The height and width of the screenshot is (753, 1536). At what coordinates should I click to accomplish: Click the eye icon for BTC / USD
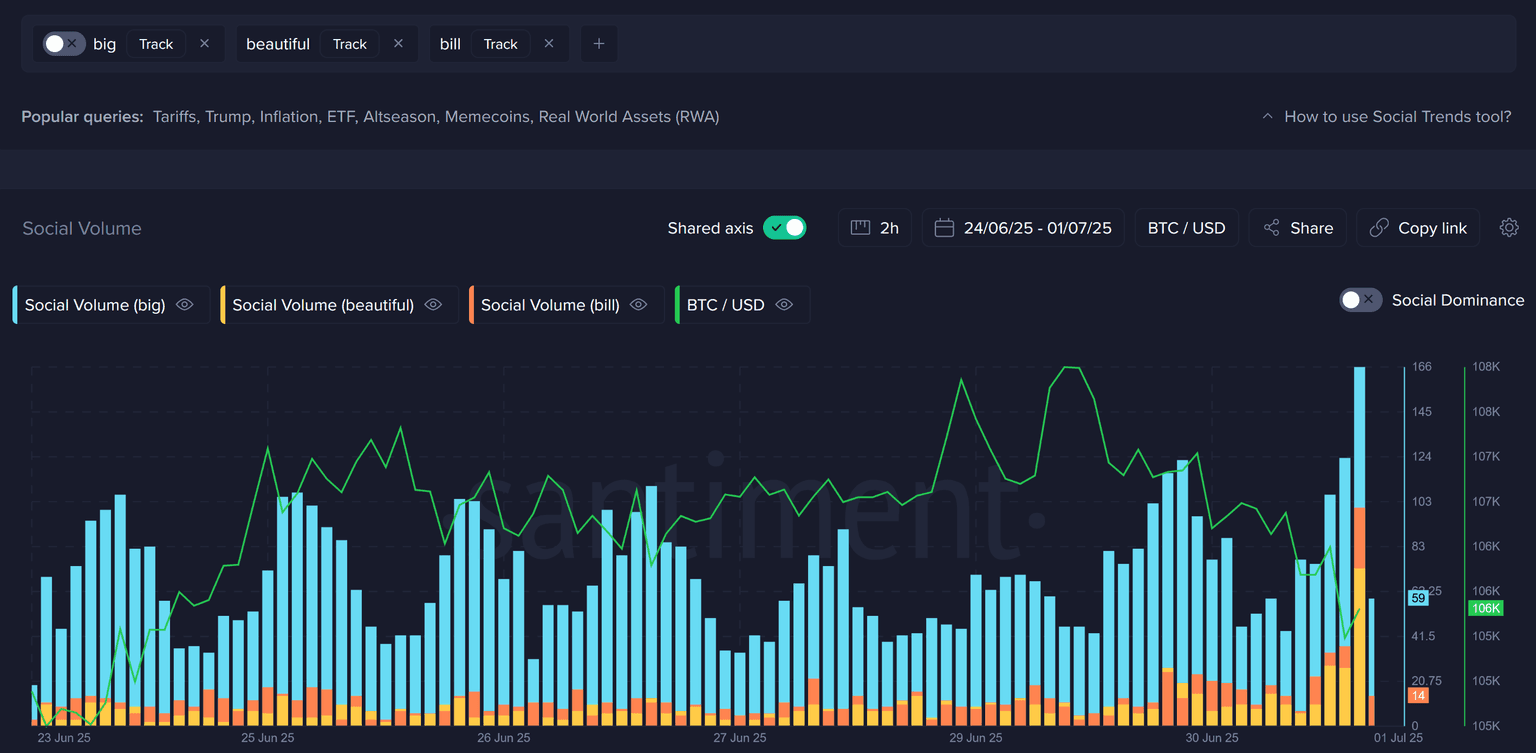(x=784, y=305)
